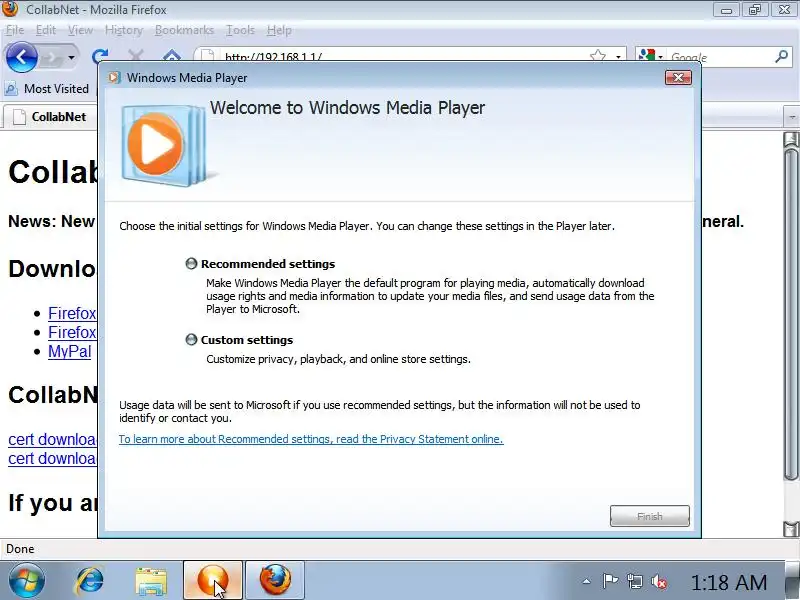The height and width of the screenshot is (600, 800).
Task: Click Windows Media Player taskbar button
Action: coord(213,581)
